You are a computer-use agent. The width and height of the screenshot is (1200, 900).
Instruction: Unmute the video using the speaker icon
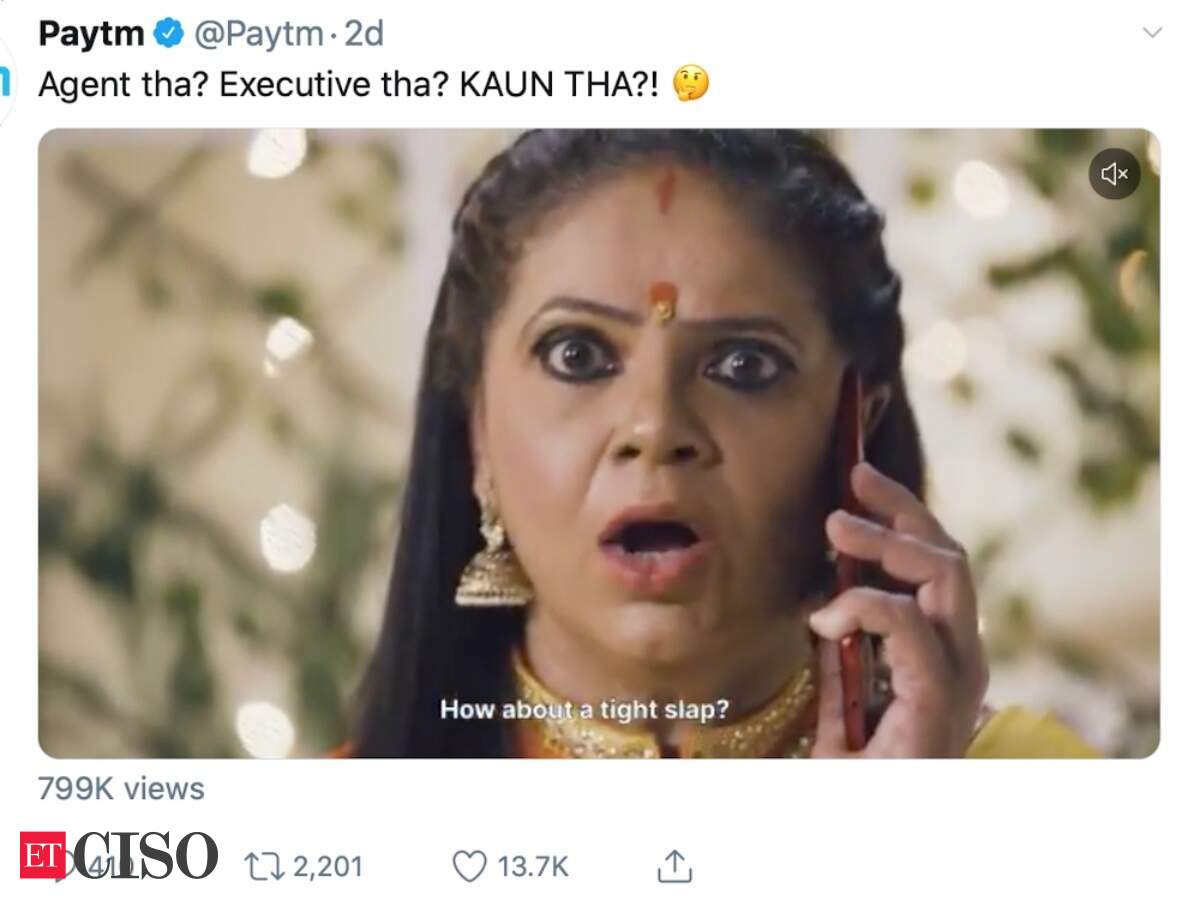[1114, 174]
